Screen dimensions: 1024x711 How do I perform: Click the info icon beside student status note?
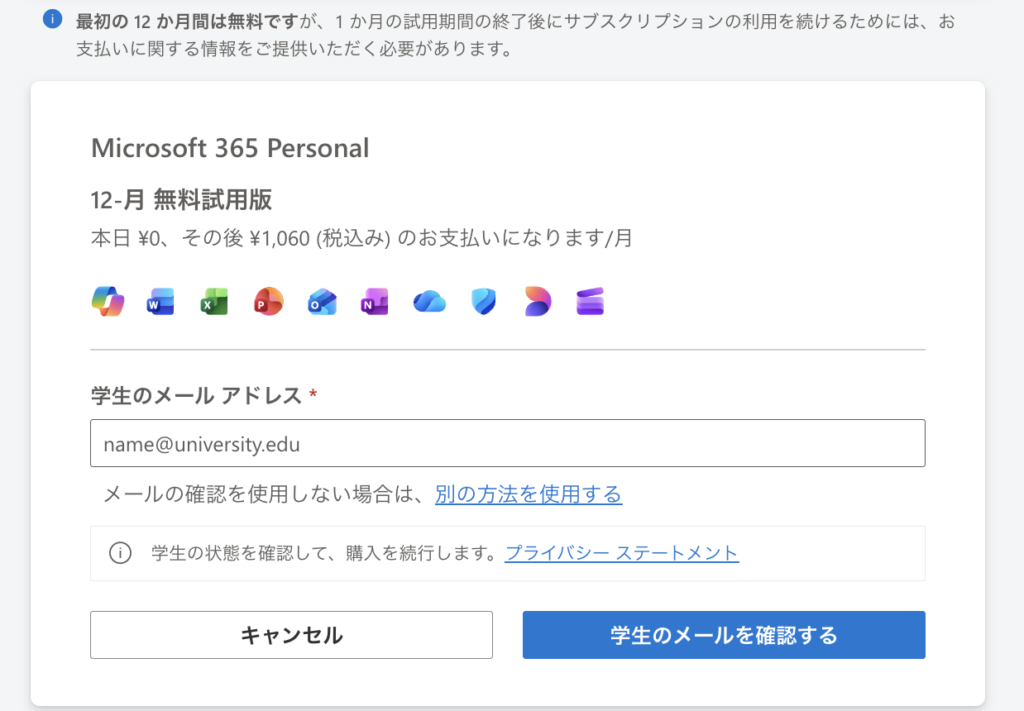pos(120,553)
